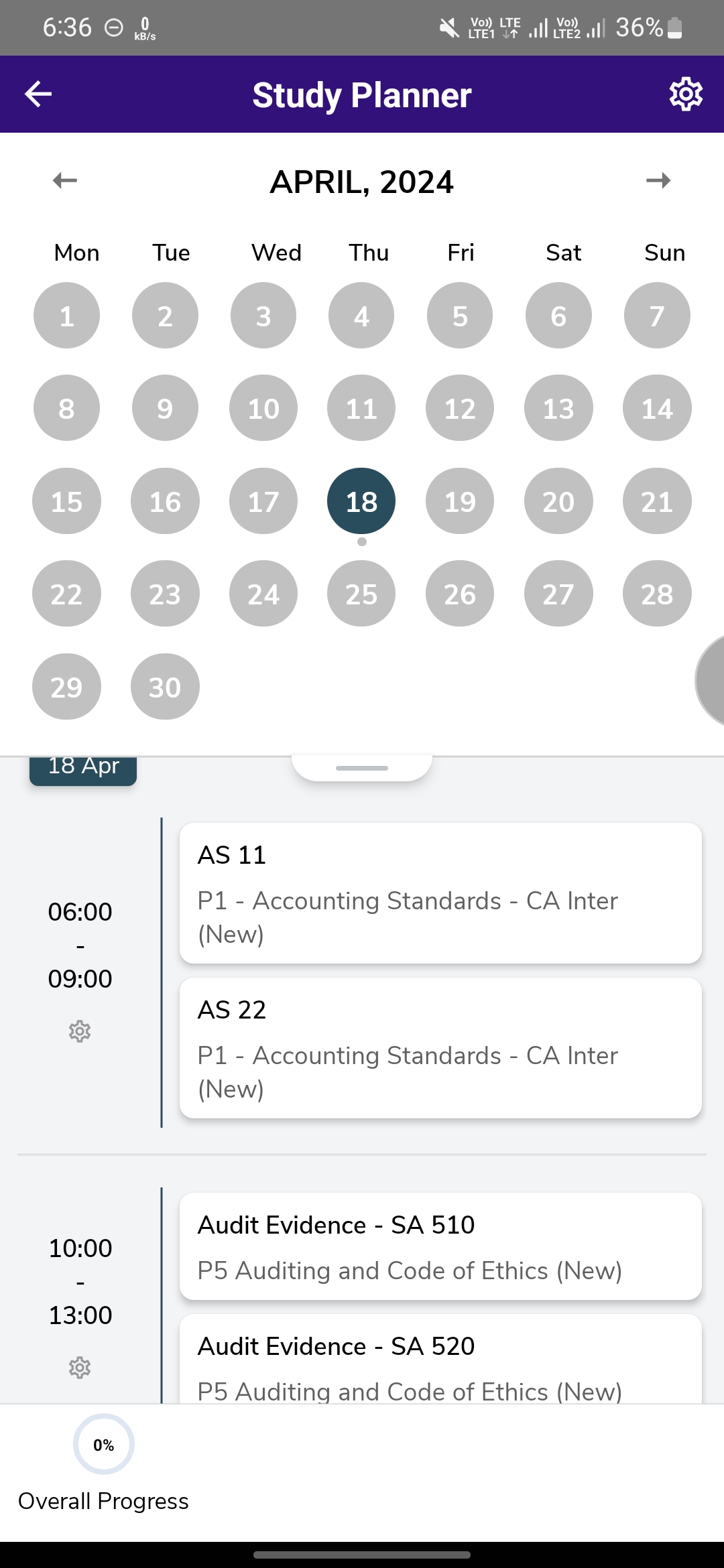Image resolution: width=724 pixels, height=1568 pixels.
Task: Open the AS 22 study task
Action: coord(440,1048)
